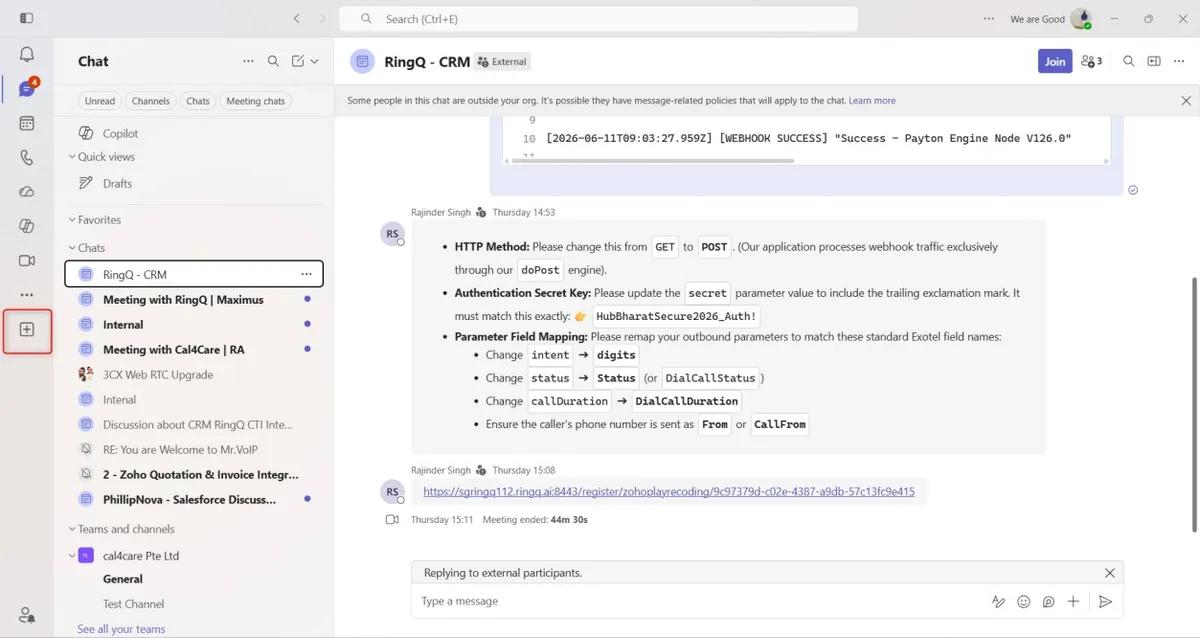Open the sticker/Loop icon in compose bar
This screenshot has height=638, width=1200.
tap(1048, 601)
